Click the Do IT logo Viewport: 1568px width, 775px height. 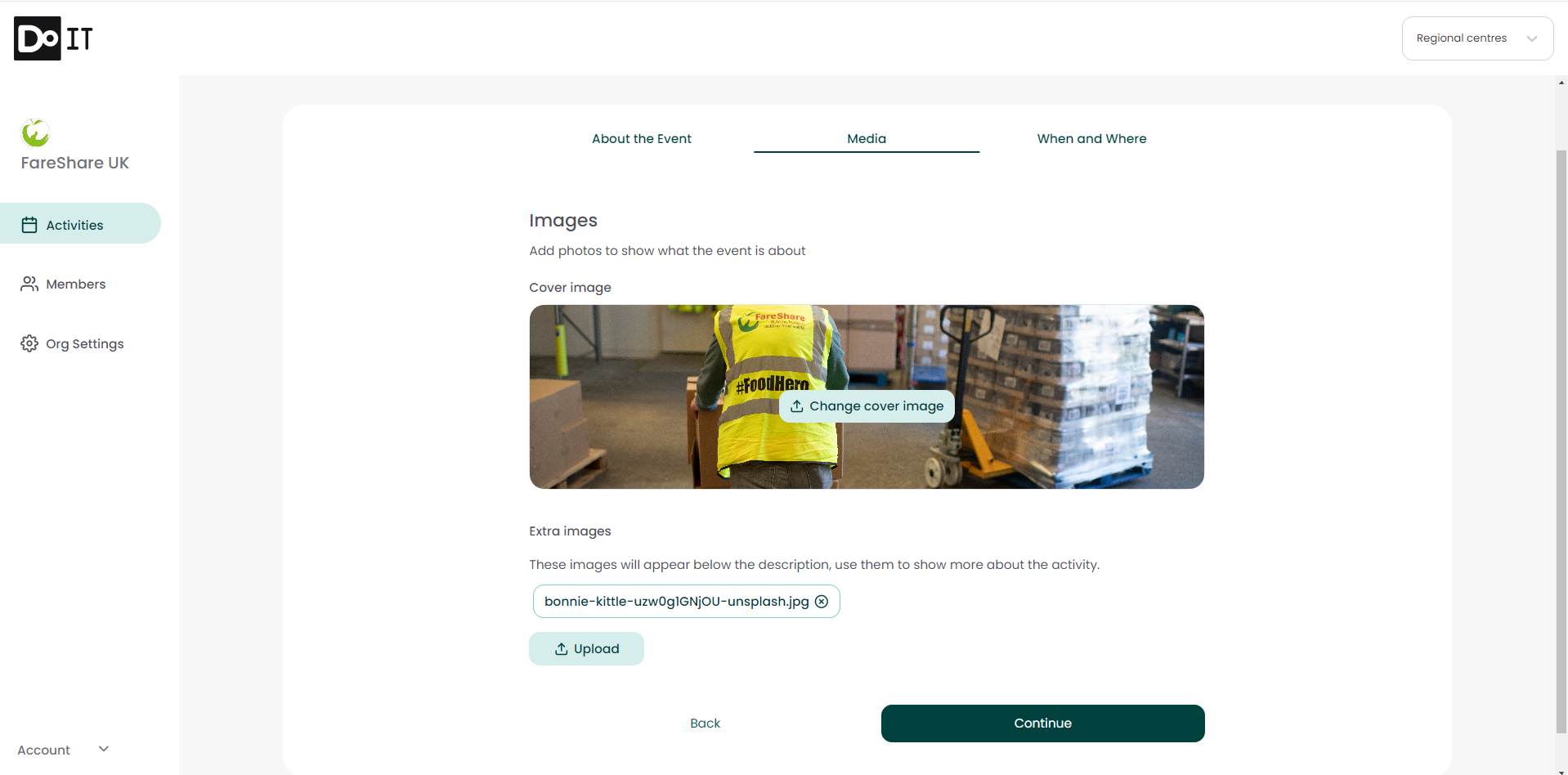point(53,38)
